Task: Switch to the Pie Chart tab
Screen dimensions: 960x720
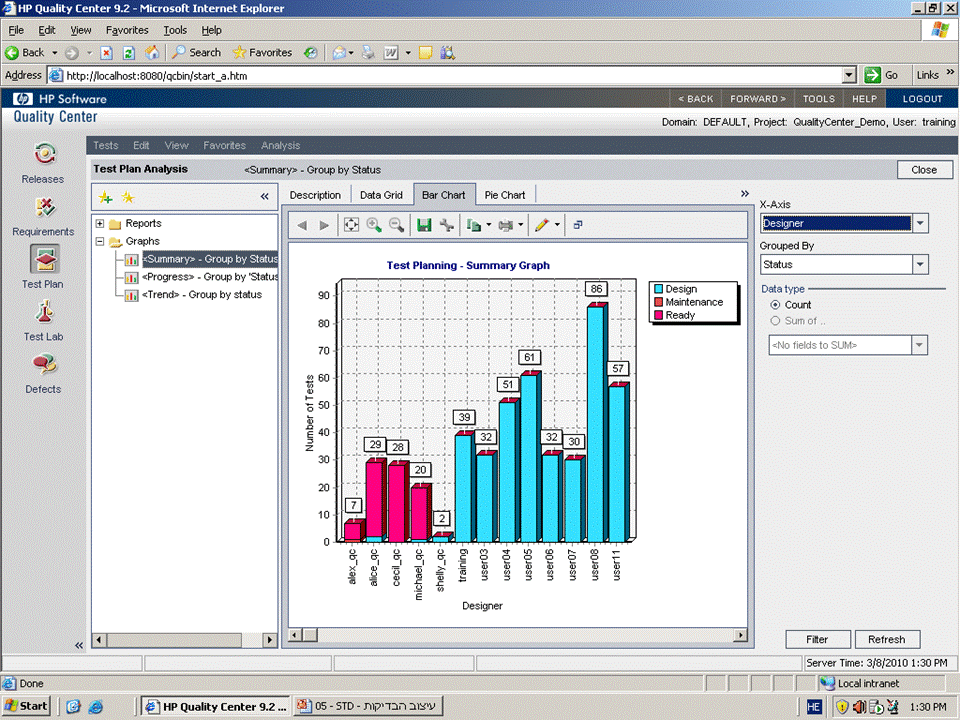Action: click(x=505, y=195)
